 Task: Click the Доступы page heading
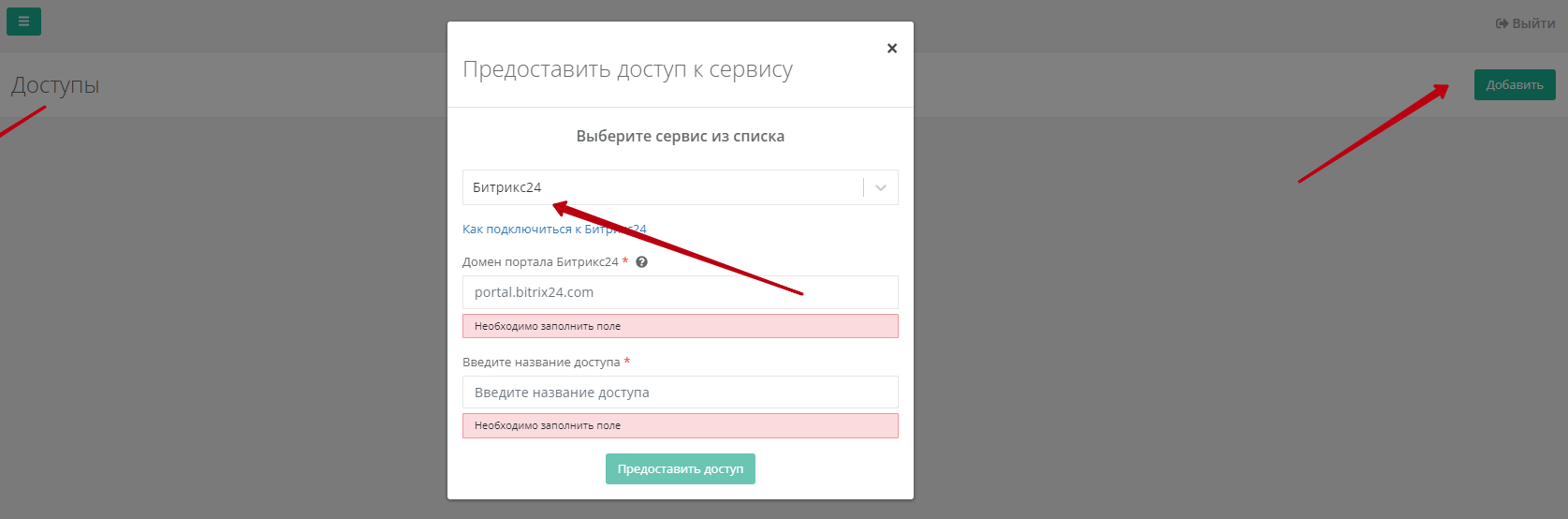click(x=55, y=85)
